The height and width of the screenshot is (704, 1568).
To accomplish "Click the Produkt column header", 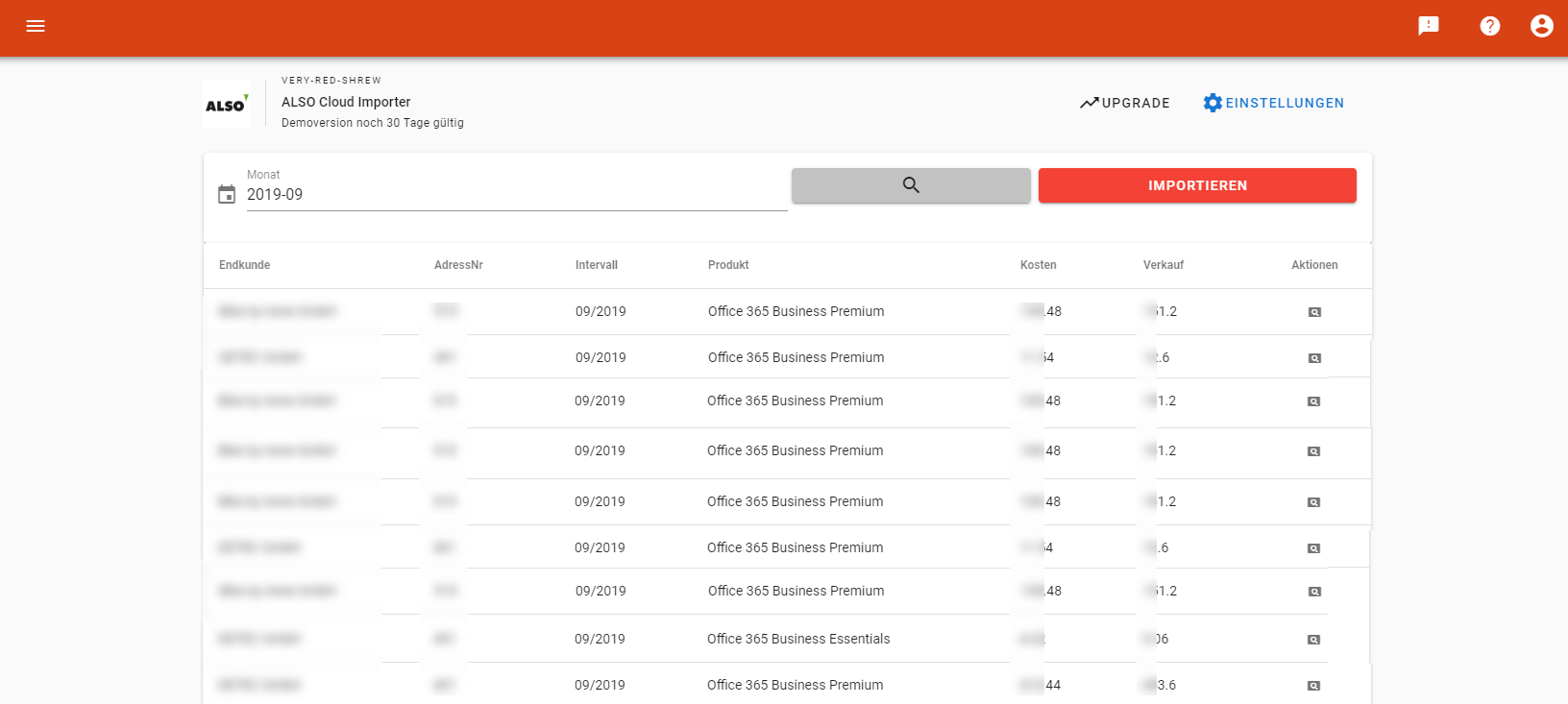I will coord(728,265).
